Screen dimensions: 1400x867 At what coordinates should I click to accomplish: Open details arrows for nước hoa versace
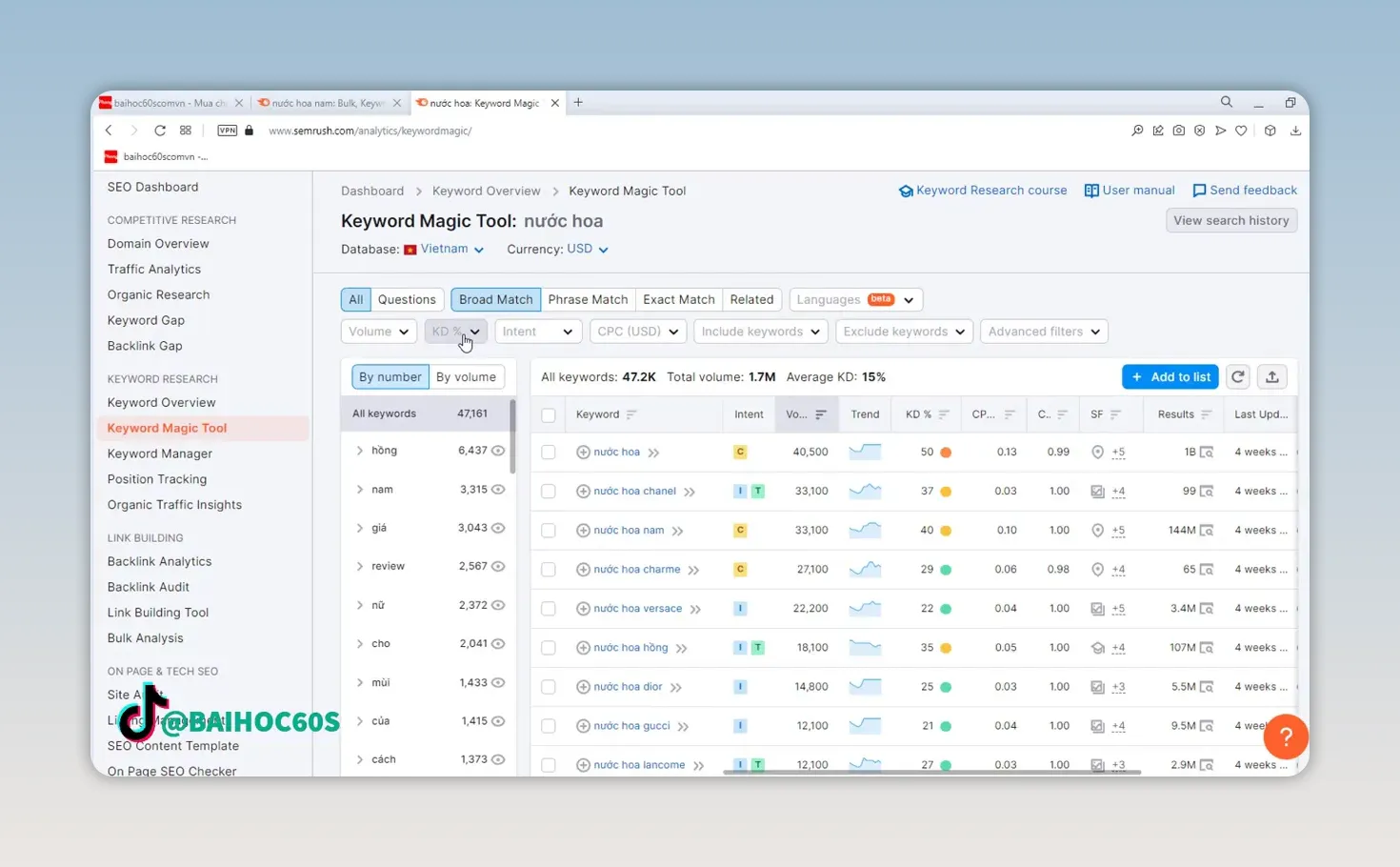696,609
